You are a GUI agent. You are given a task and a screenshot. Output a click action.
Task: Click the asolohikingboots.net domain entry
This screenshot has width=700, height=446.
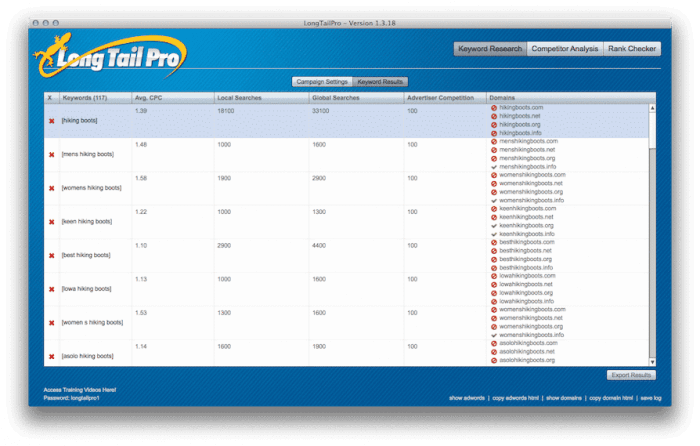pos(527,351)
